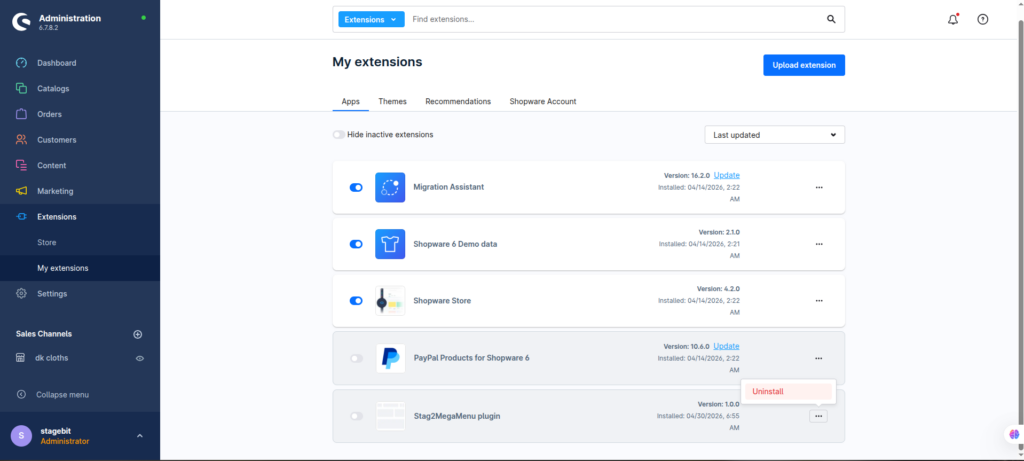The height and width of the screenshot is (461, 1024).
Task: Open the Orders bag icon
Action: (22, 114)
